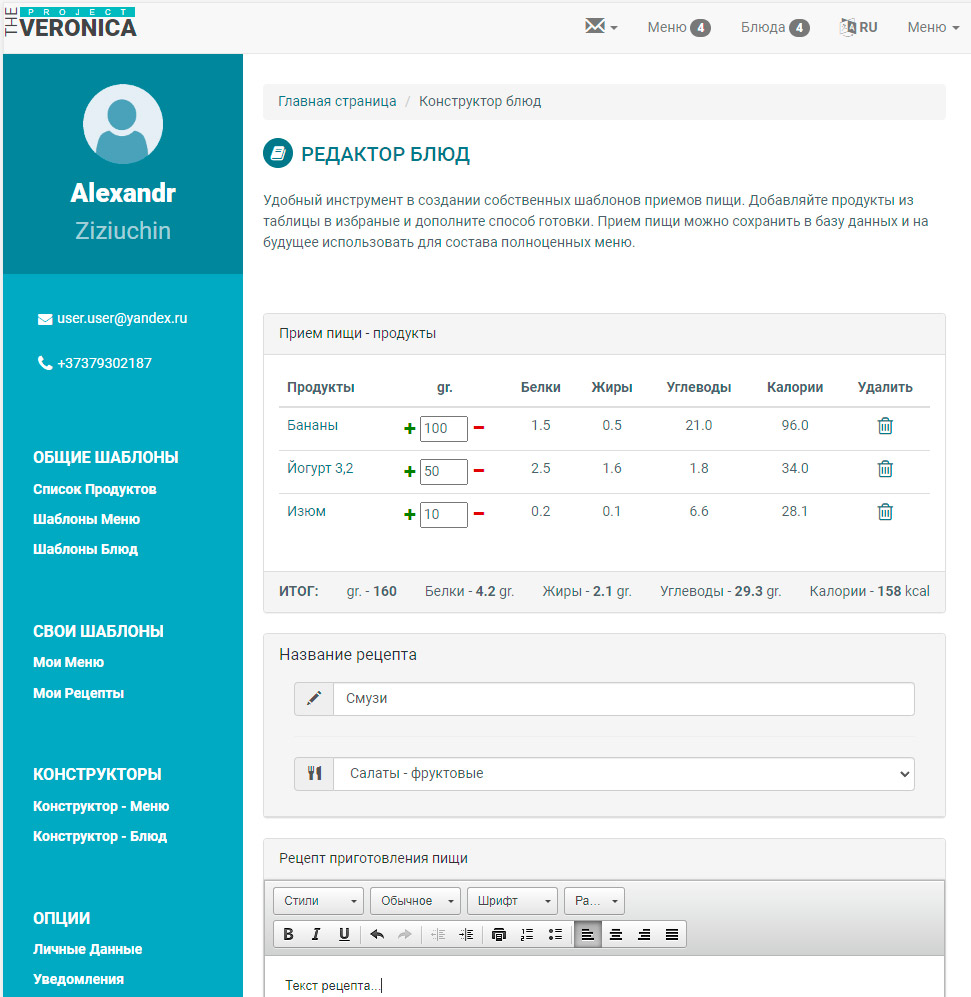Toggle underline formatting in recipe editor
The width and height of the screenshot is (971, 997).
344,935
